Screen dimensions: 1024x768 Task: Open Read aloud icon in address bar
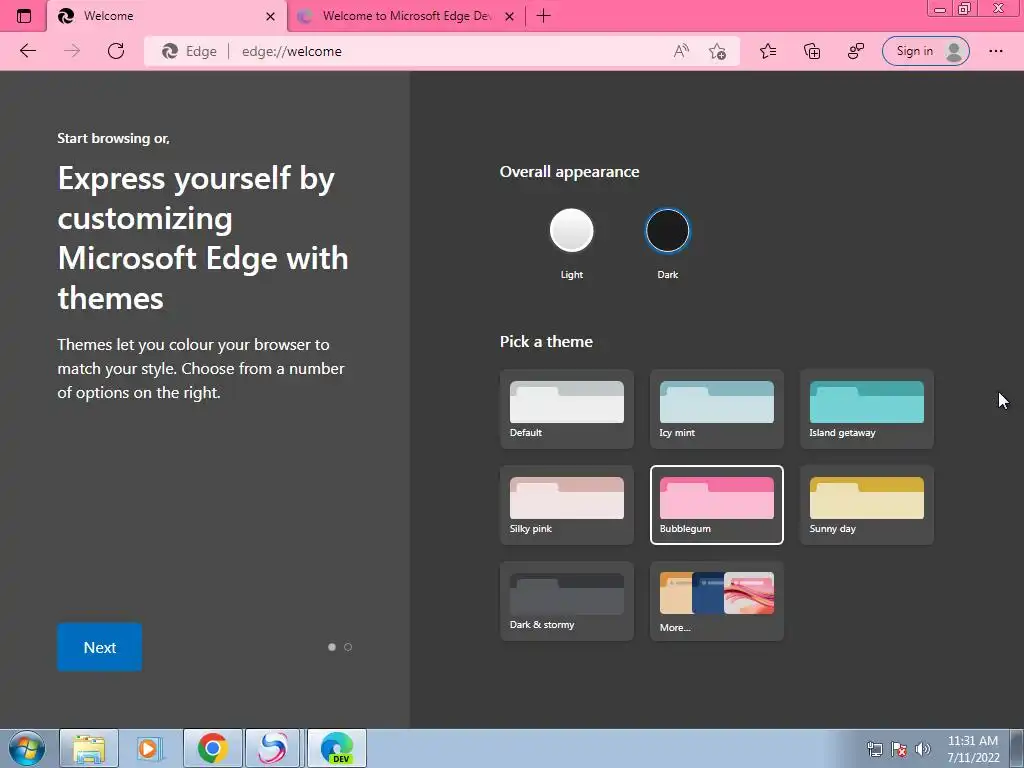681,51
